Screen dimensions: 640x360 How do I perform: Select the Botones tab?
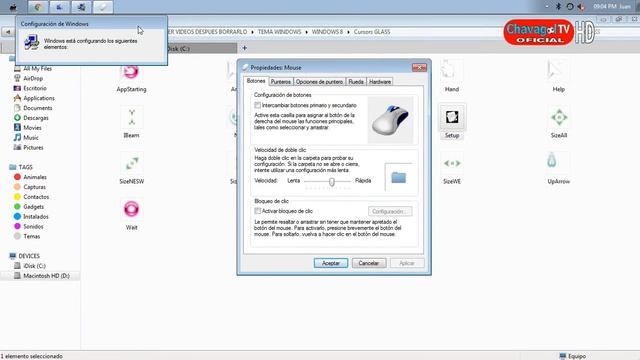[x=256, y=81]
